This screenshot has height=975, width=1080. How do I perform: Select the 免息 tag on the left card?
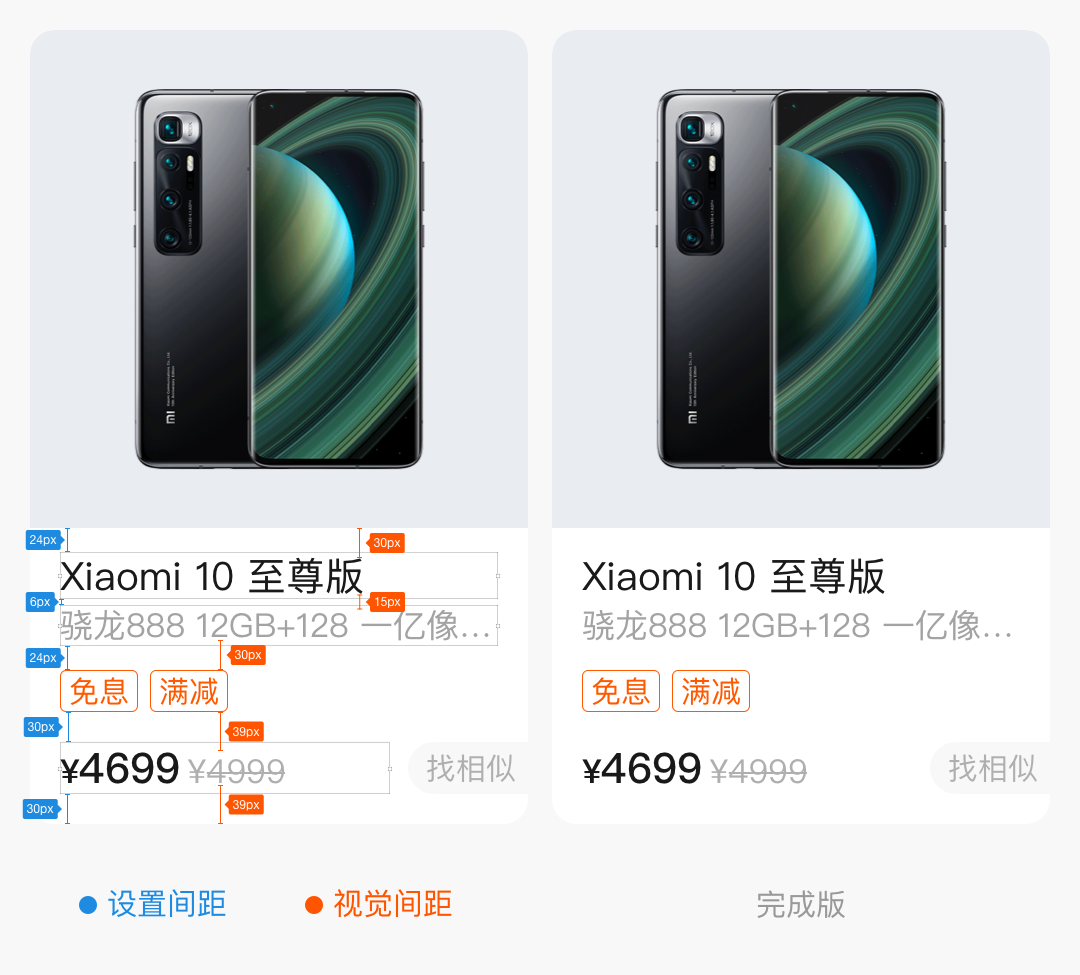click(99, 691)
